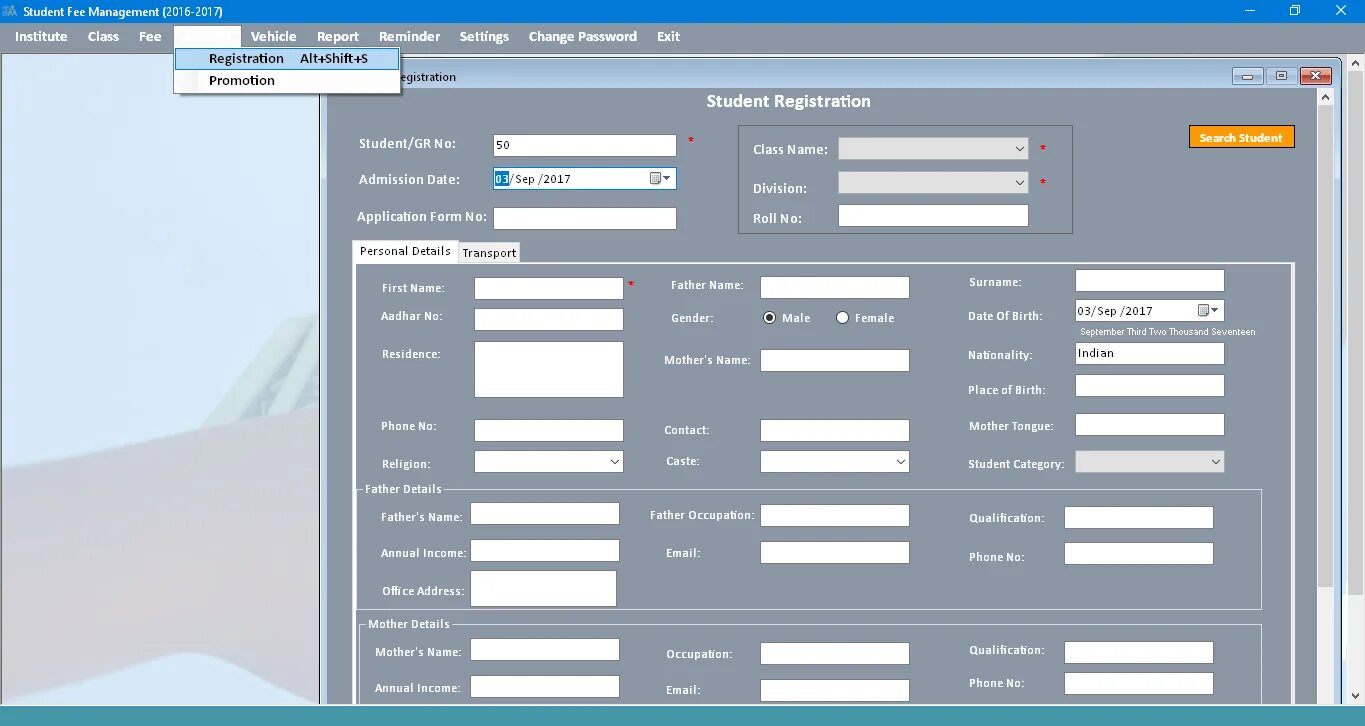1365x726 pixels.
Task: Choose Registration from the open menu
Action: [x=287, y=58]
